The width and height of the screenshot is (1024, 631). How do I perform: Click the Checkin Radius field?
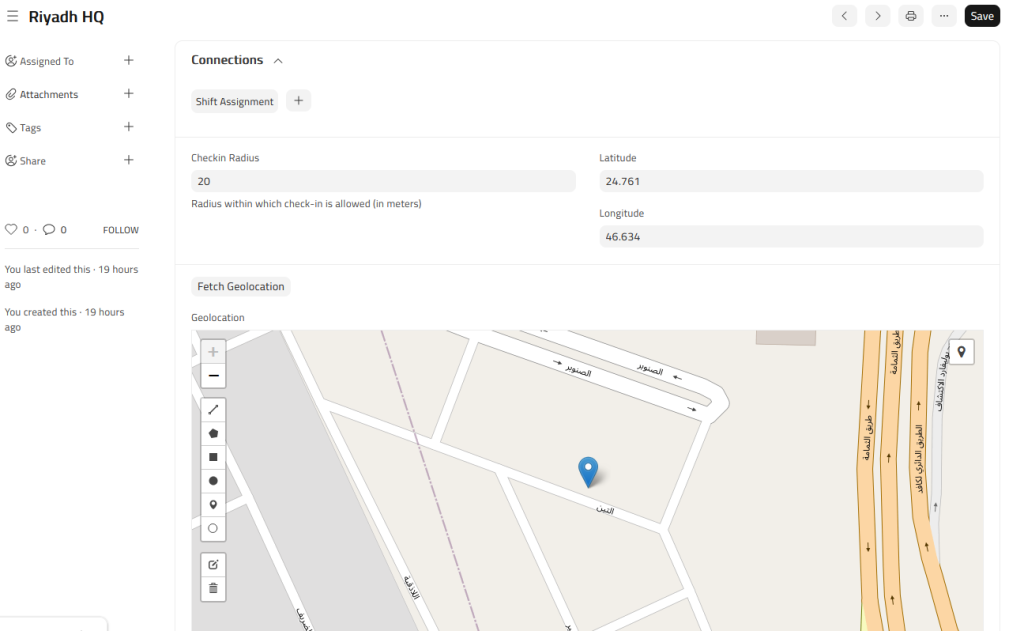[x=383, y=181]
